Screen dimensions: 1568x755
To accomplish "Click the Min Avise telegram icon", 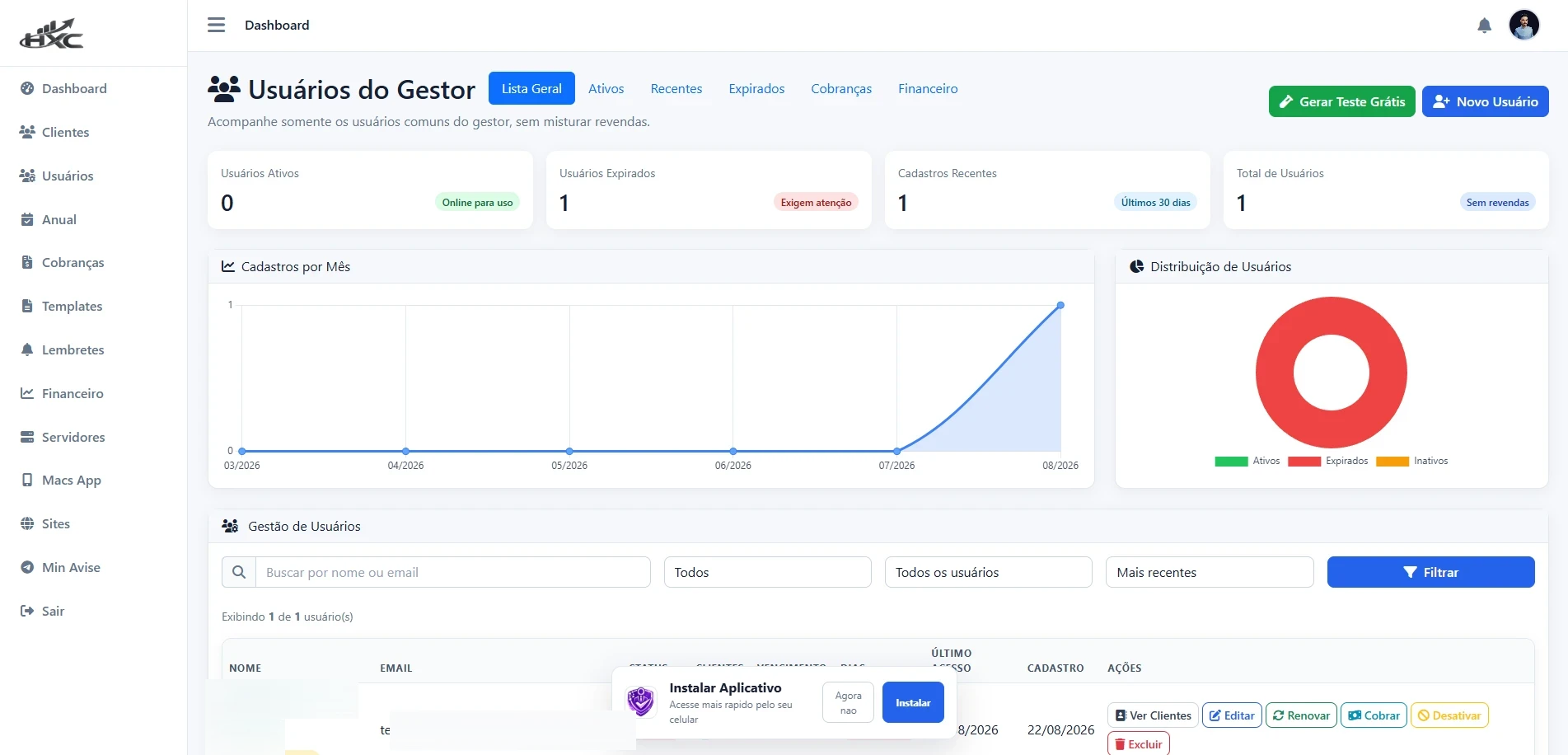I will click(27, 567).
